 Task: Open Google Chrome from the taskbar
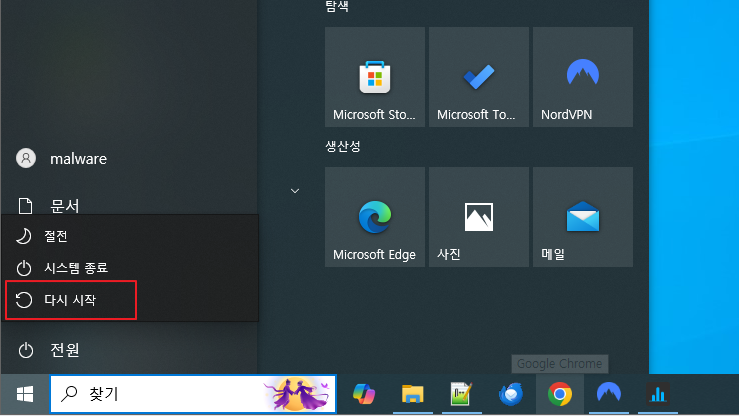tap(560, 394)
